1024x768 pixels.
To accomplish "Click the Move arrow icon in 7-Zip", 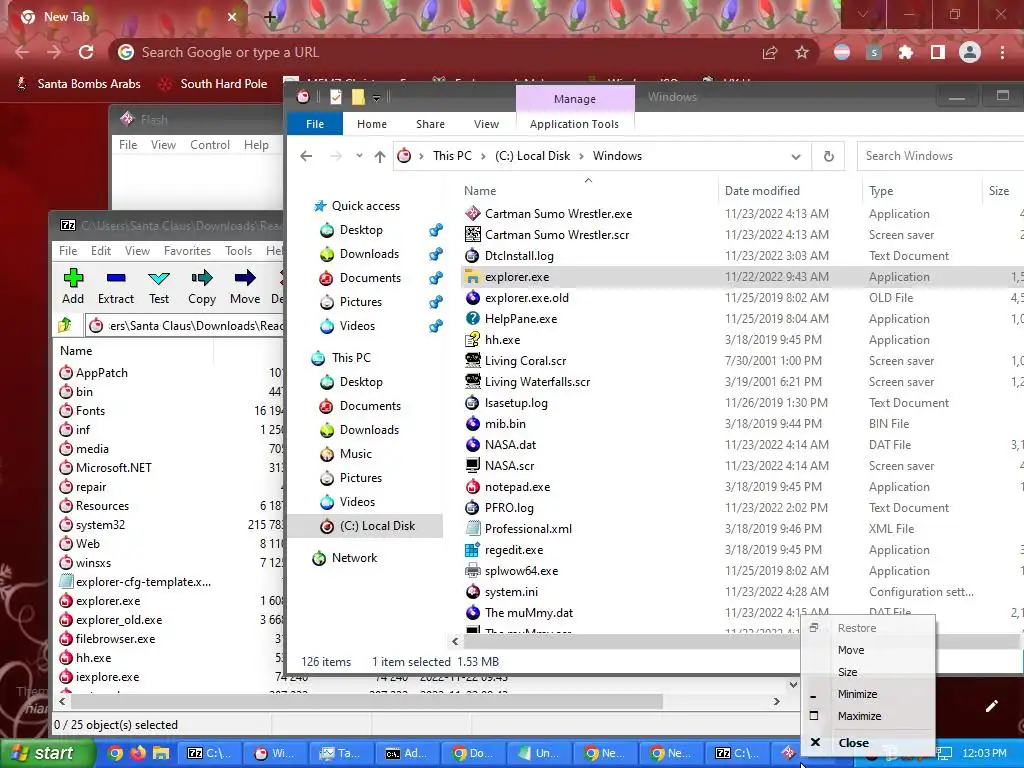I will [x=245, y=278].
